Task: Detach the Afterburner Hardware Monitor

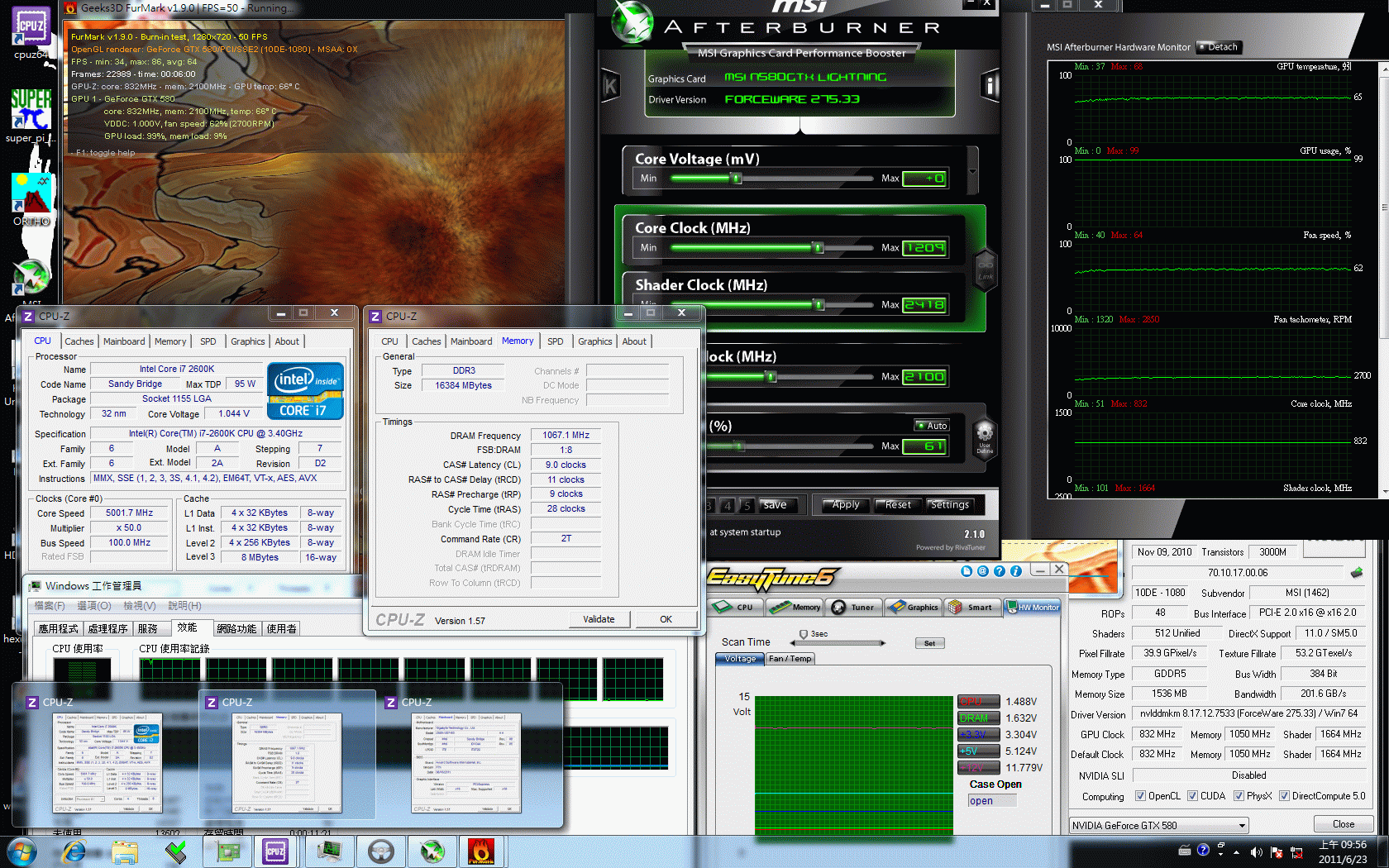Action: point(1218,47)
